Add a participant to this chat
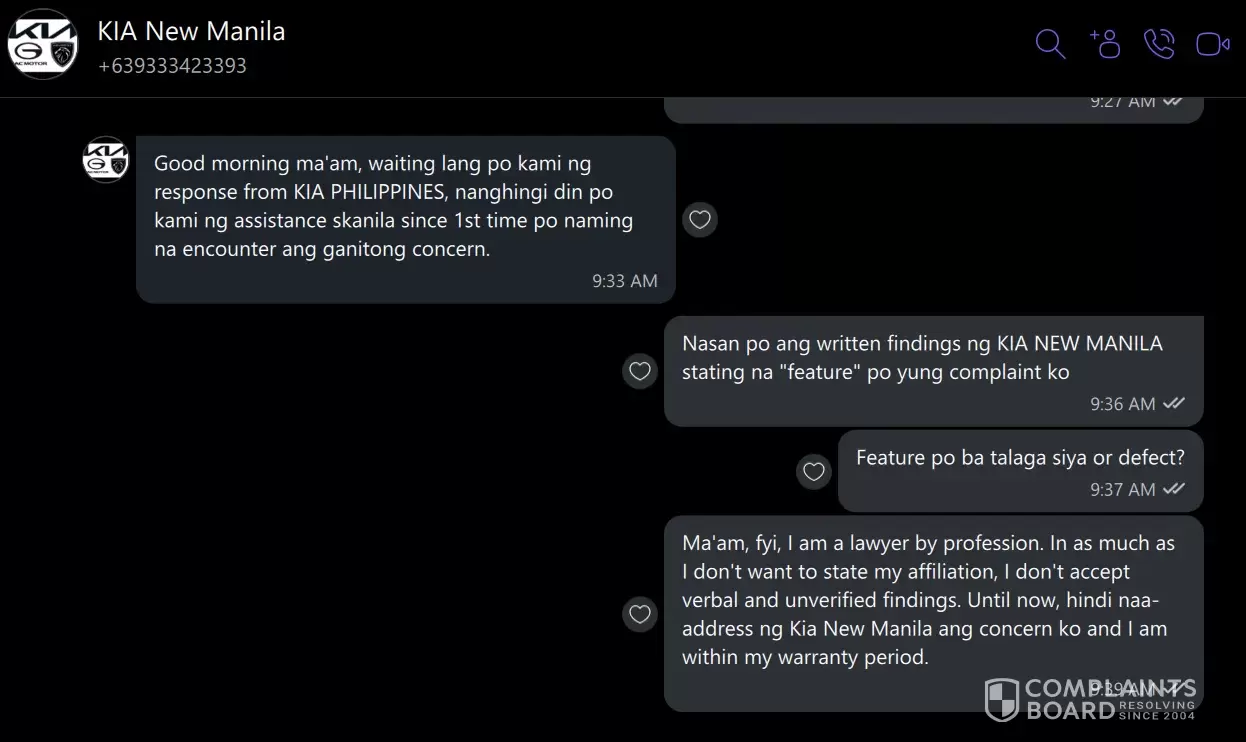The width and height of the screenshot is (1246, 742). click(x=1105, y=44)
